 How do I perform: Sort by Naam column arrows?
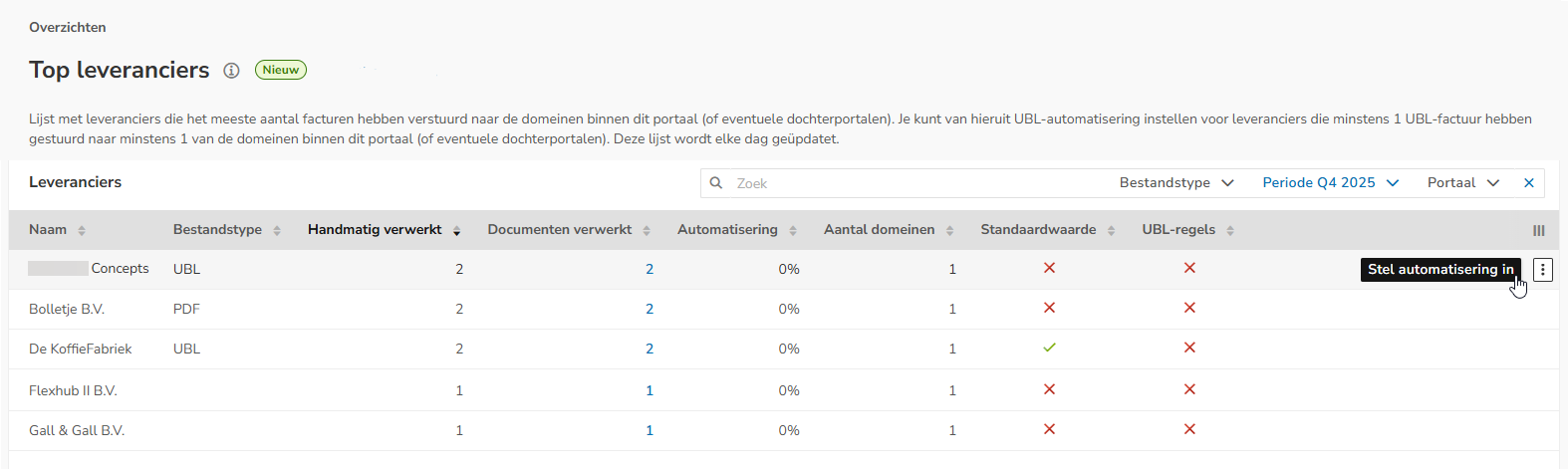point(82,230)
